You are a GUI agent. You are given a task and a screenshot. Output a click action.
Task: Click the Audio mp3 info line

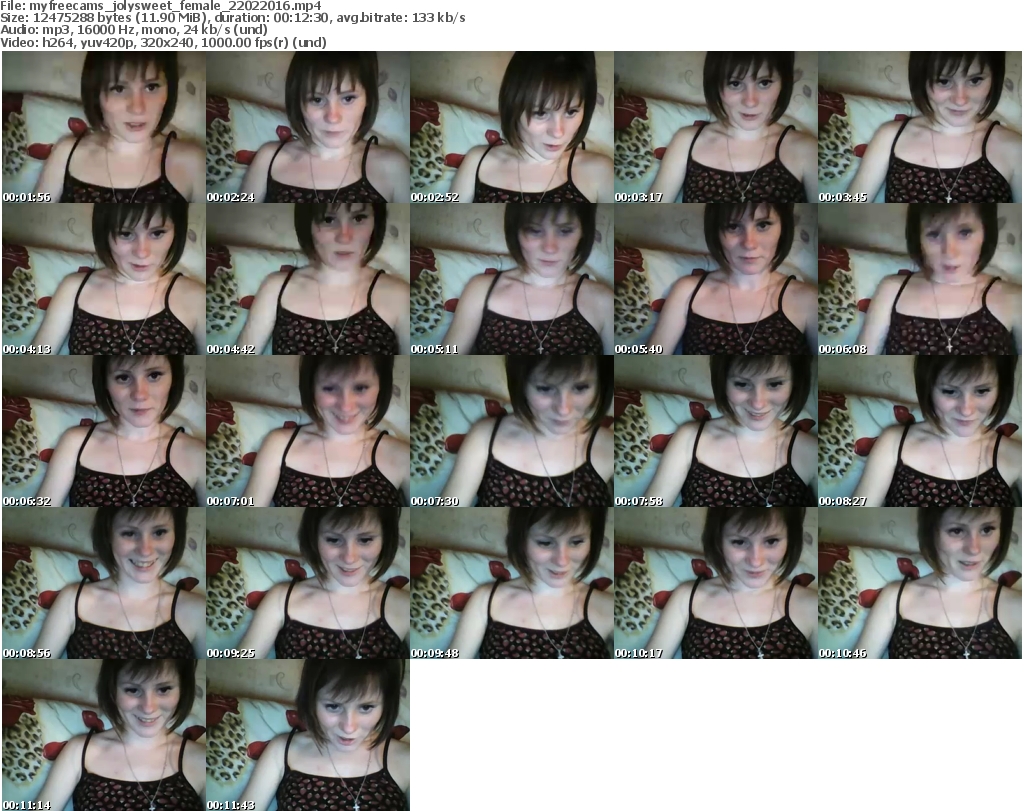point(134,30)
